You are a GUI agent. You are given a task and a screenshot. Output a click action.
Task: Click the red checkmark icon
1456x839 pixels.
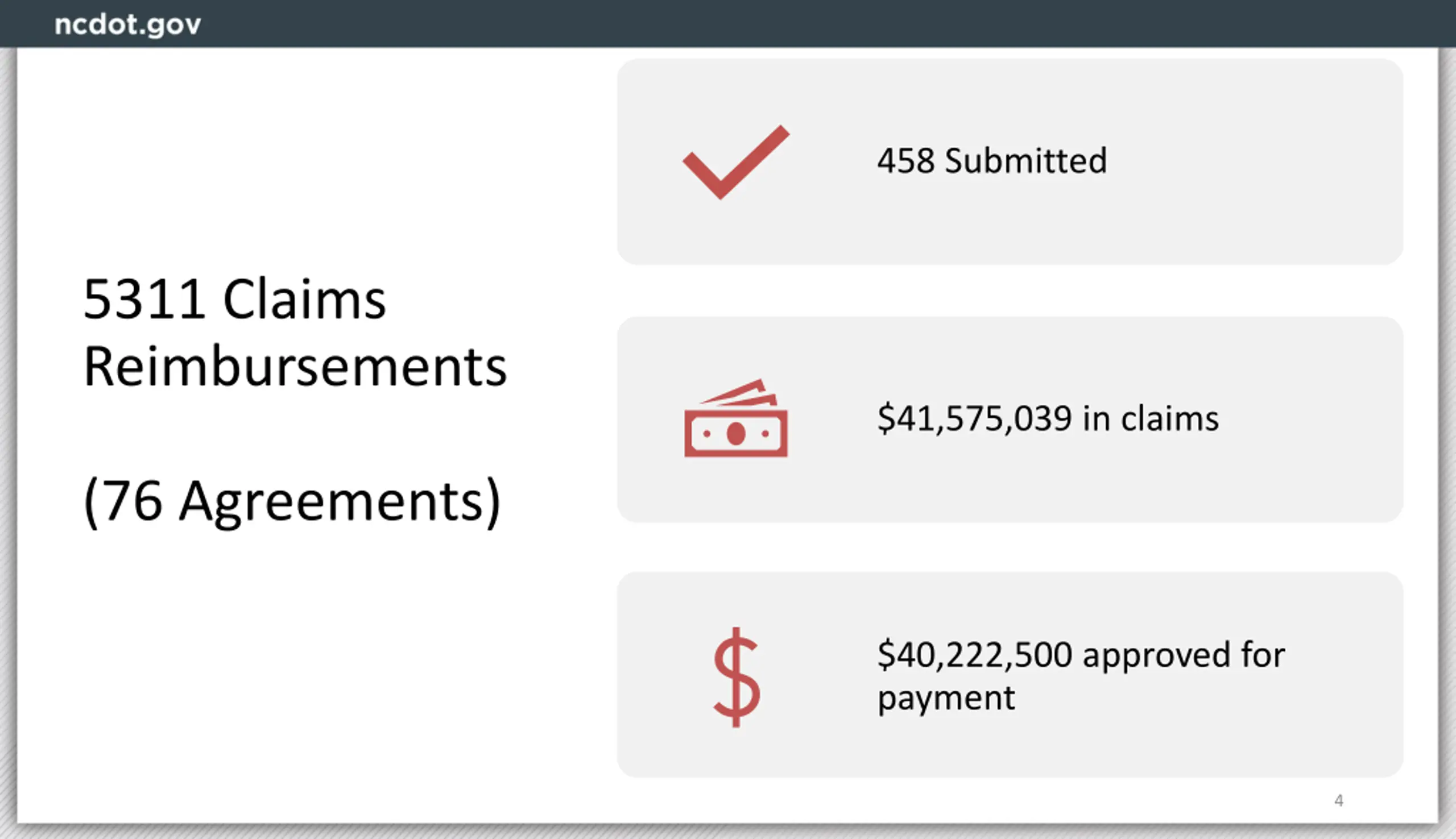click(x=736, y=162)
